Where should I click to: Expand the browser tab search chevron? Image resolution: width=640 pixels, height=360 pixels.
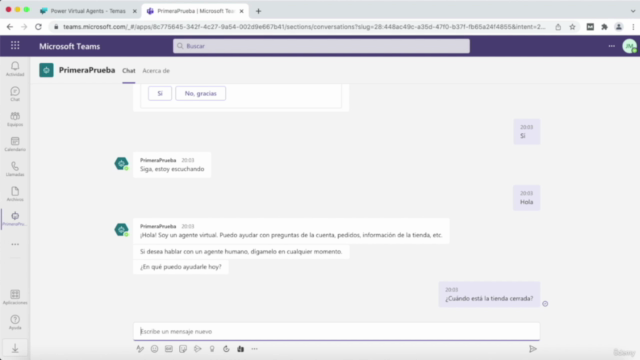(633, 11)
